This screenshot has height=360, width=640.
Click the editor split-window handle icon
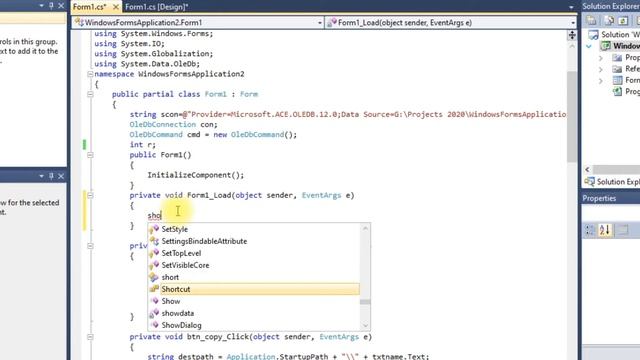[x=572, y=35]
